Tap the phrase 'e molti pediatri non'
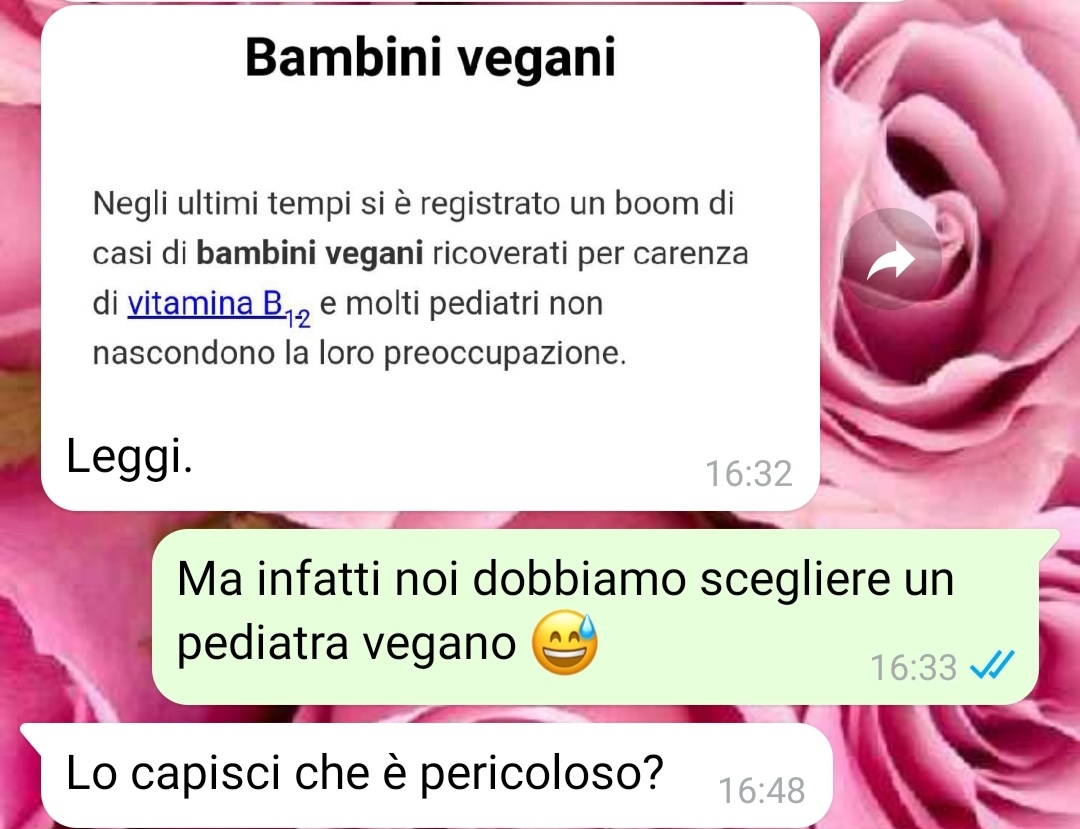 (461, 304)
